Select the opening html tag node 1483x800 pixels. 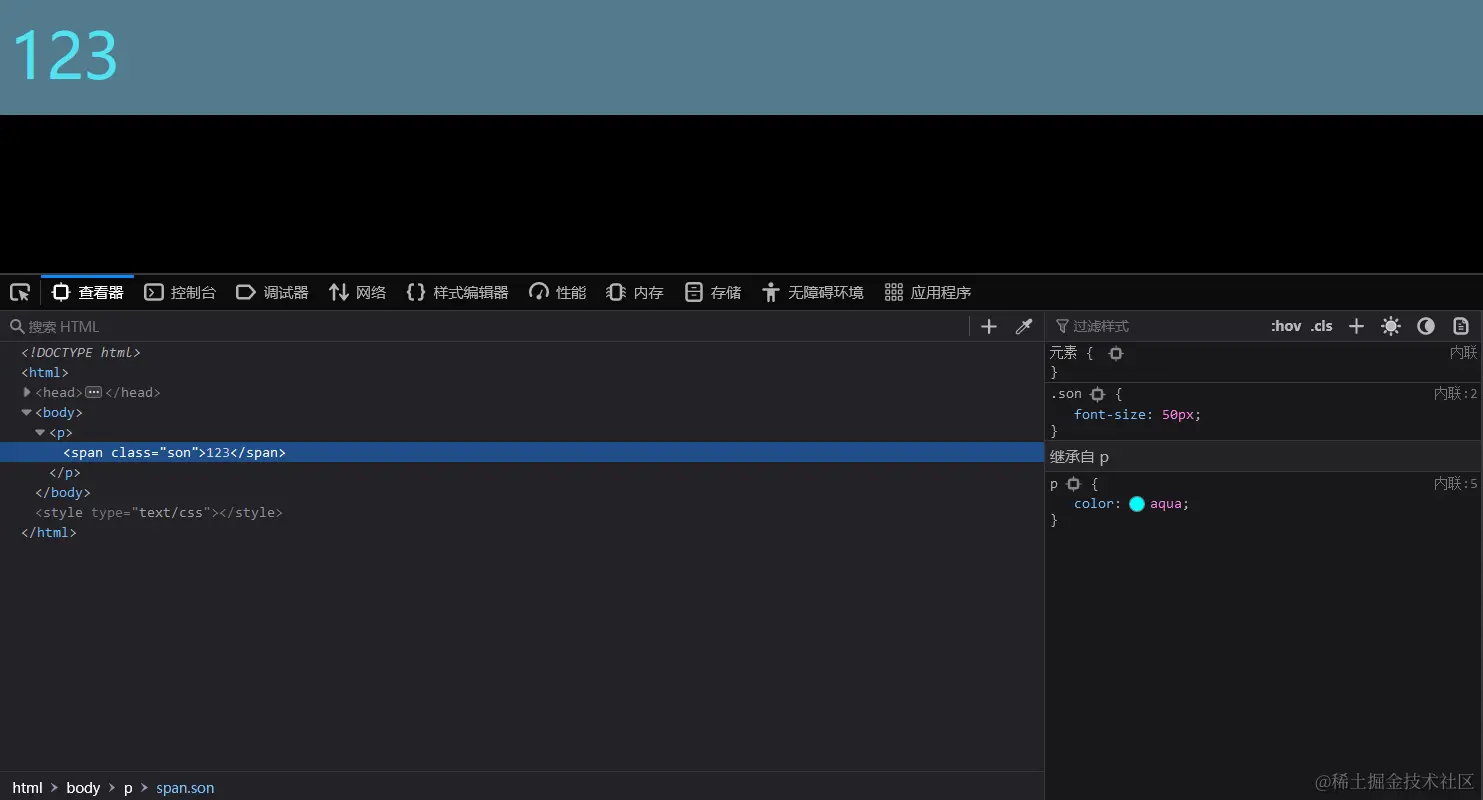[45, 373]
